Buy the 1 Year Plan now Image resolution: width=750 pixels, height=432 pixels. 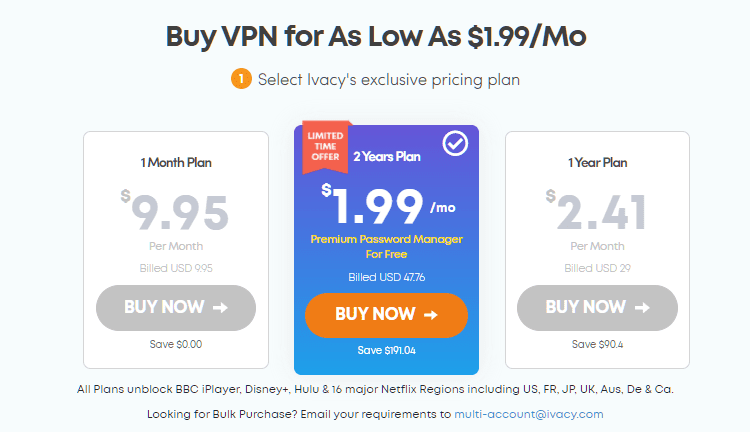click(597, 308)
